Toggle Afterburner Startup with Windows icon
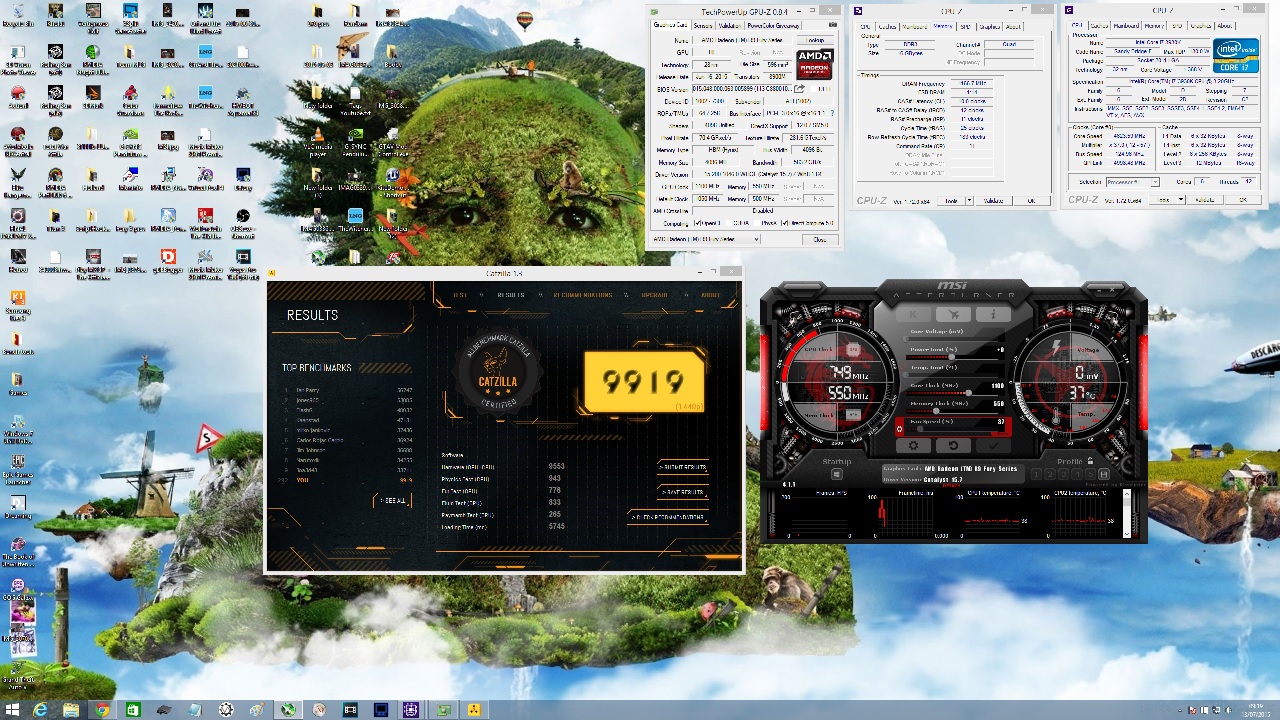1280x720 pixels. point(837,474)
